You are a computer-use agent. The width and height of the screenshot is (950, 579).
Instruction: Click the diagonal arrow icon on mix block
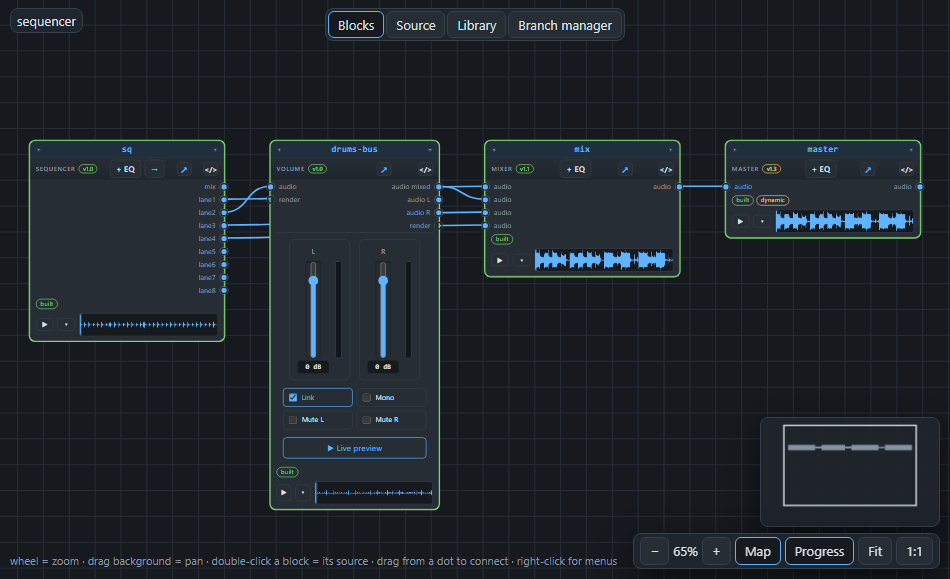tap(625, 170)
